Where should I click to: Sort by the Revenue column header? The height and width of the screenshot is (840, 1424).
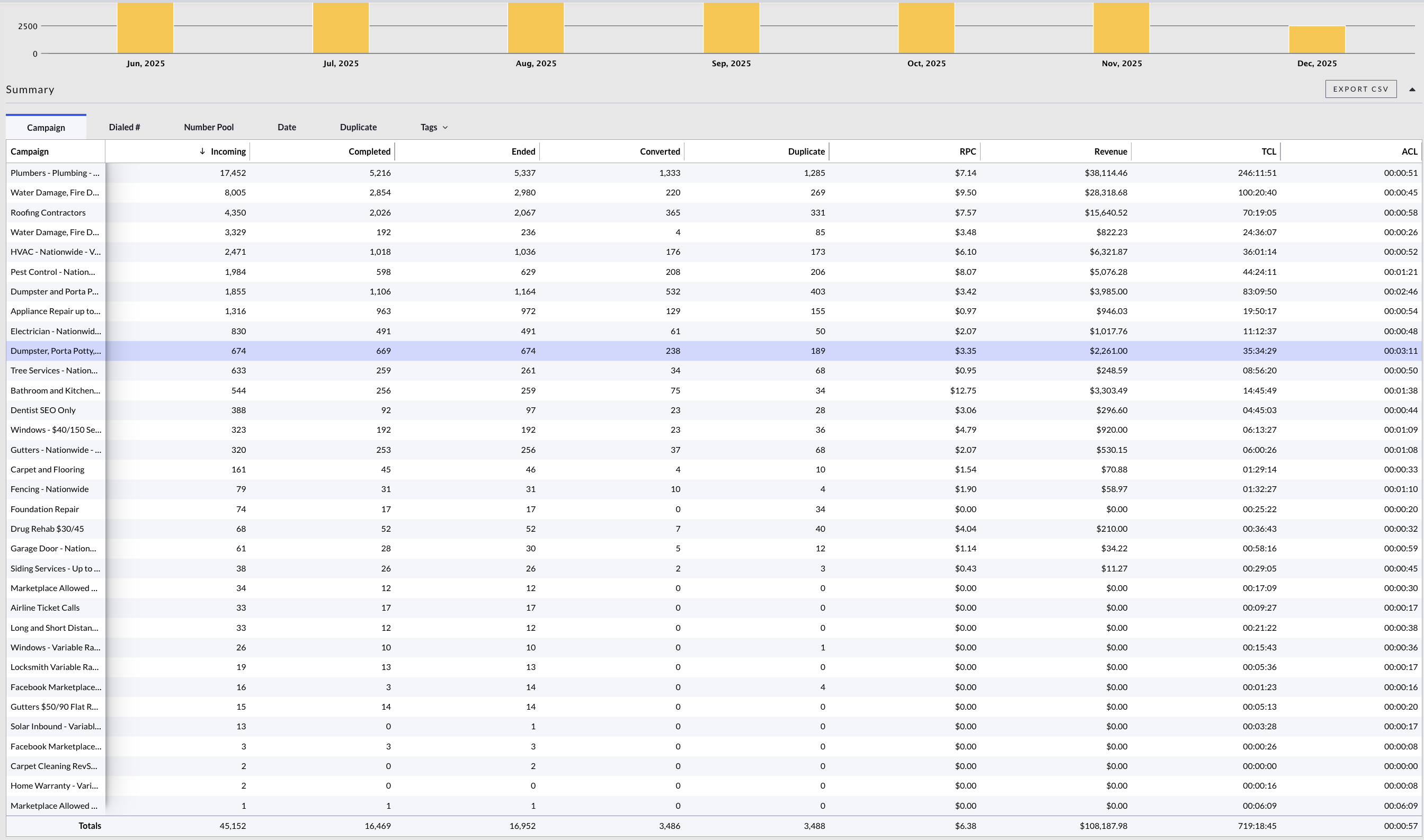coord(1110,151)
